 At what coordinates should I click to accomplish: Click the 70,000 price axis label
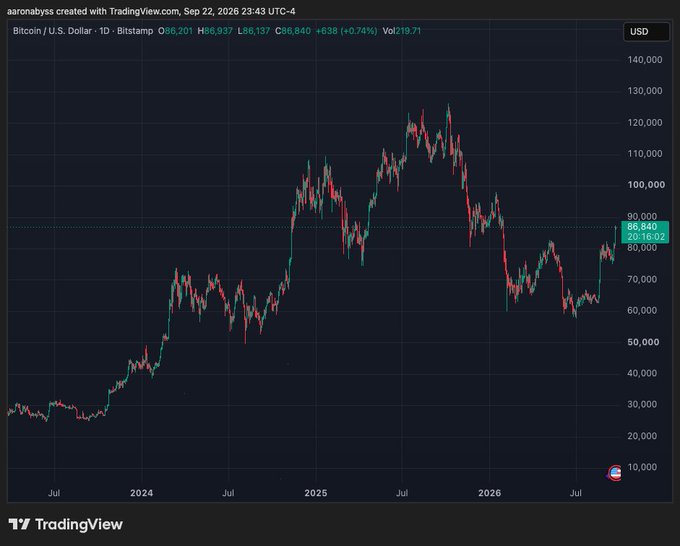coord(642,280)
